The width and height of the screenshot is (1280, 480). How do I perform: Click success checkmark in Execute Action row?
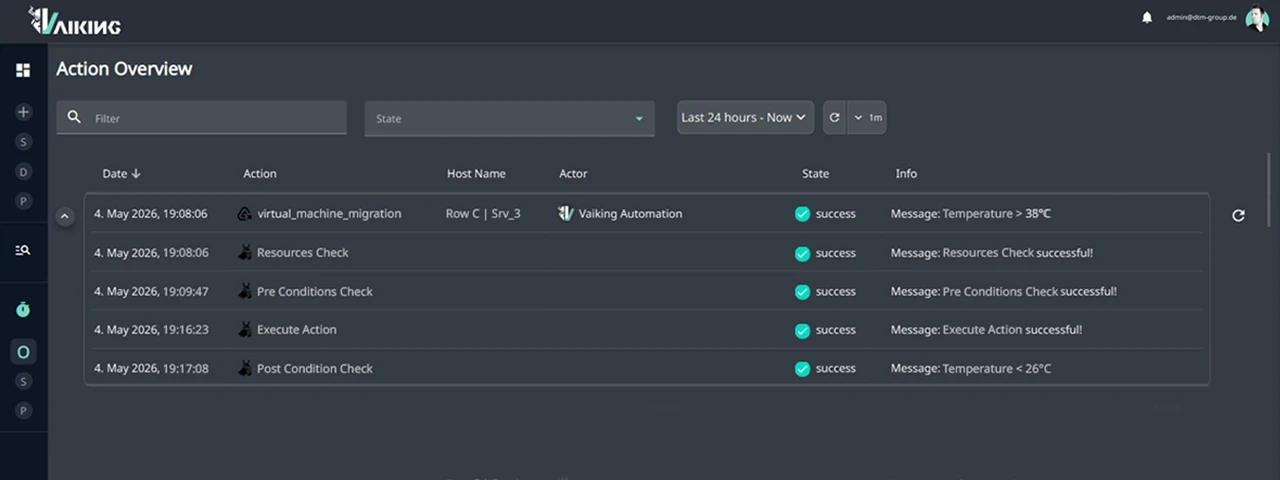click(802, 330)
